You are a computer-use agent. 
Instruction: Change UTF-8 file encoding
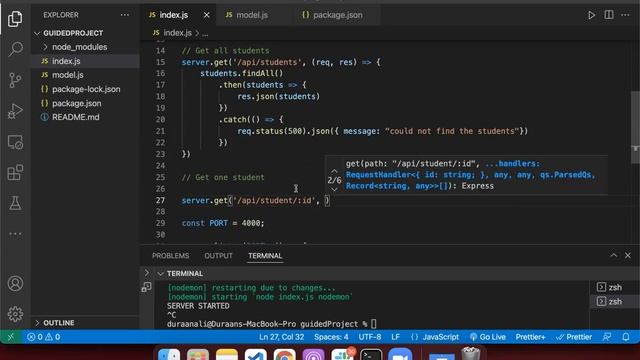pyautogui.click(x=370, y=337)
